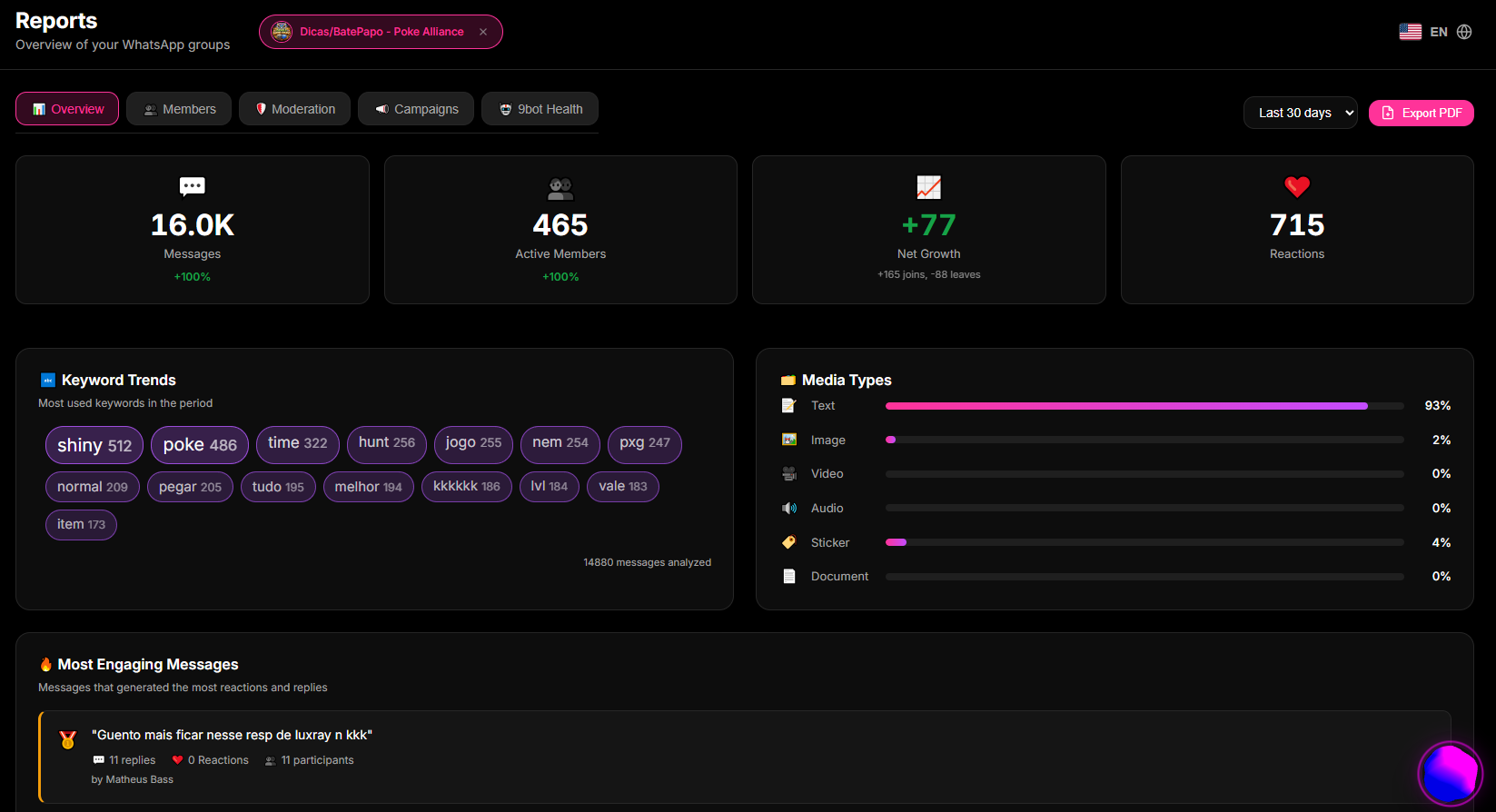Image resolution: width=1496 pixels, height=812 pixels.
Task: Click the normal 209 keyword chip
Action: 93,487
